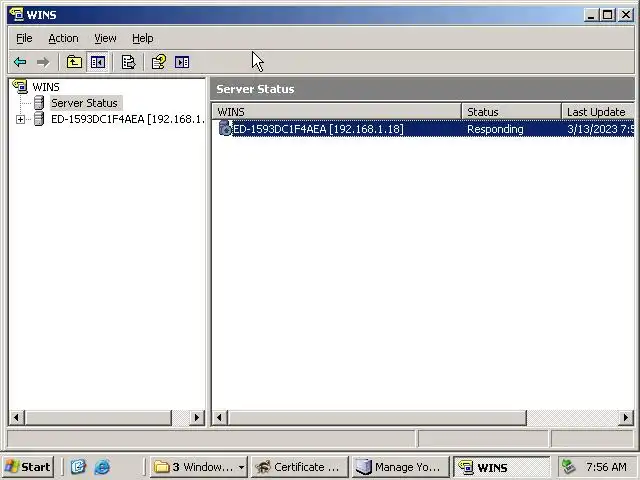Click WINS taskbar button

click(x=502, y=467)
